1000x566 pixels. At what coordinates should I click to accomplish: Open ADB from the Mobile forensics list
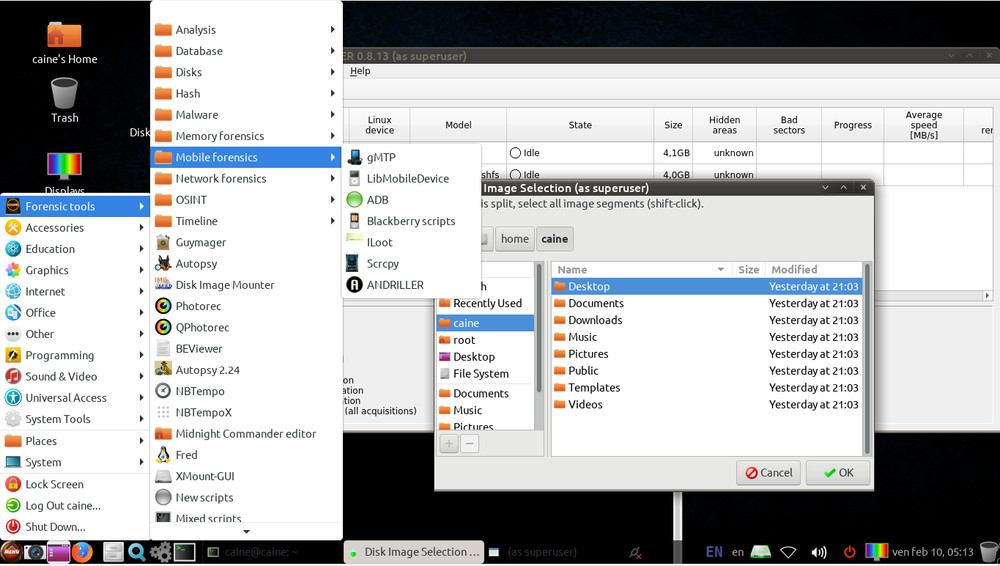coord(377,200)
